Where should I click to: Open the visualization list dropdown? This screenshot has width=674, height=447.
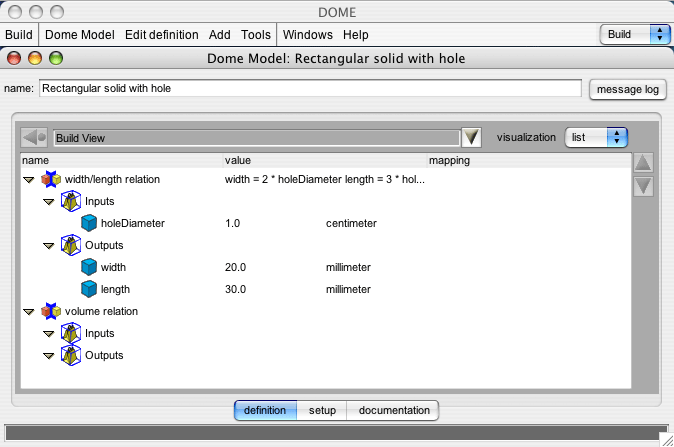coord(596,138)
